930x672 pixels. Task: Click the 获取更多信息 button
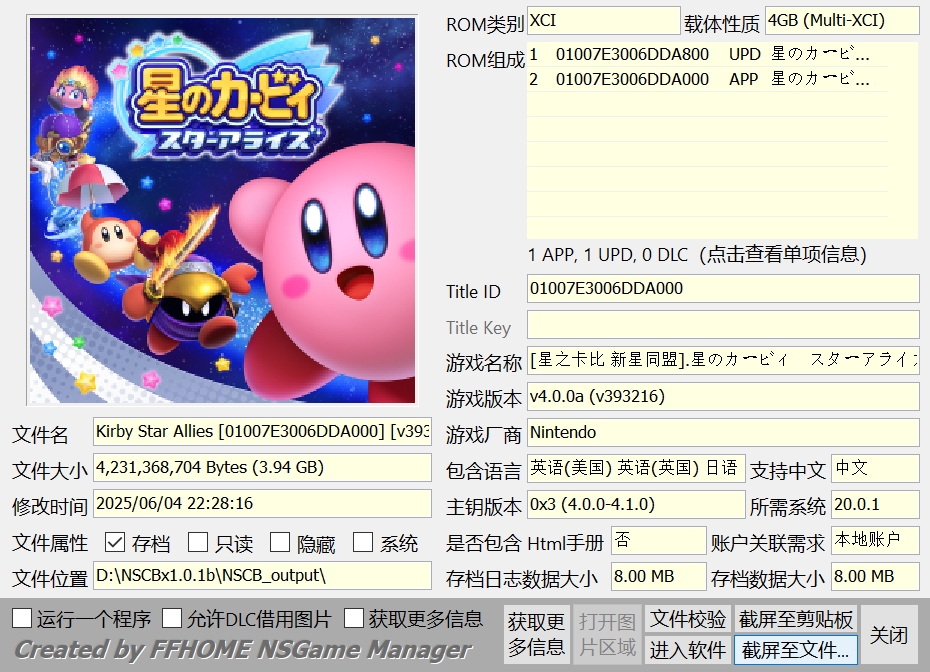pos(536,634)
